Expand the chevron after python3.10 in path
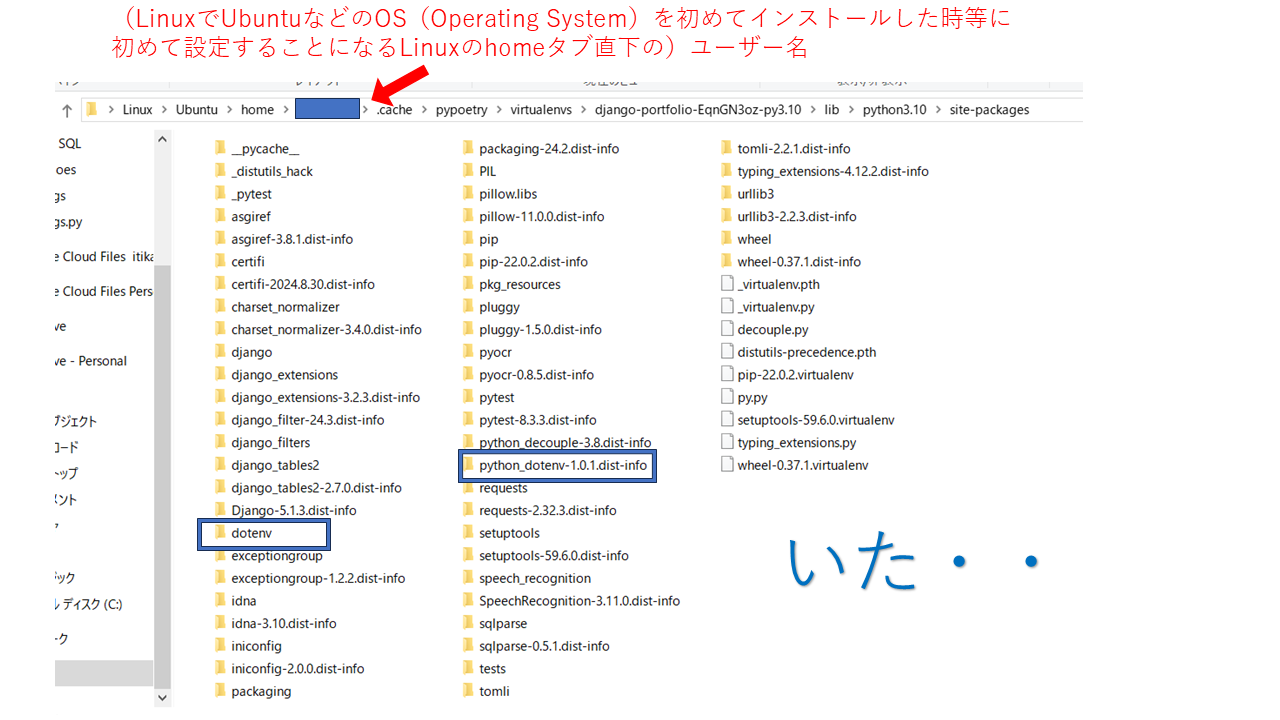Viewport: 1280px width, 720px height. tap(938, 110)
